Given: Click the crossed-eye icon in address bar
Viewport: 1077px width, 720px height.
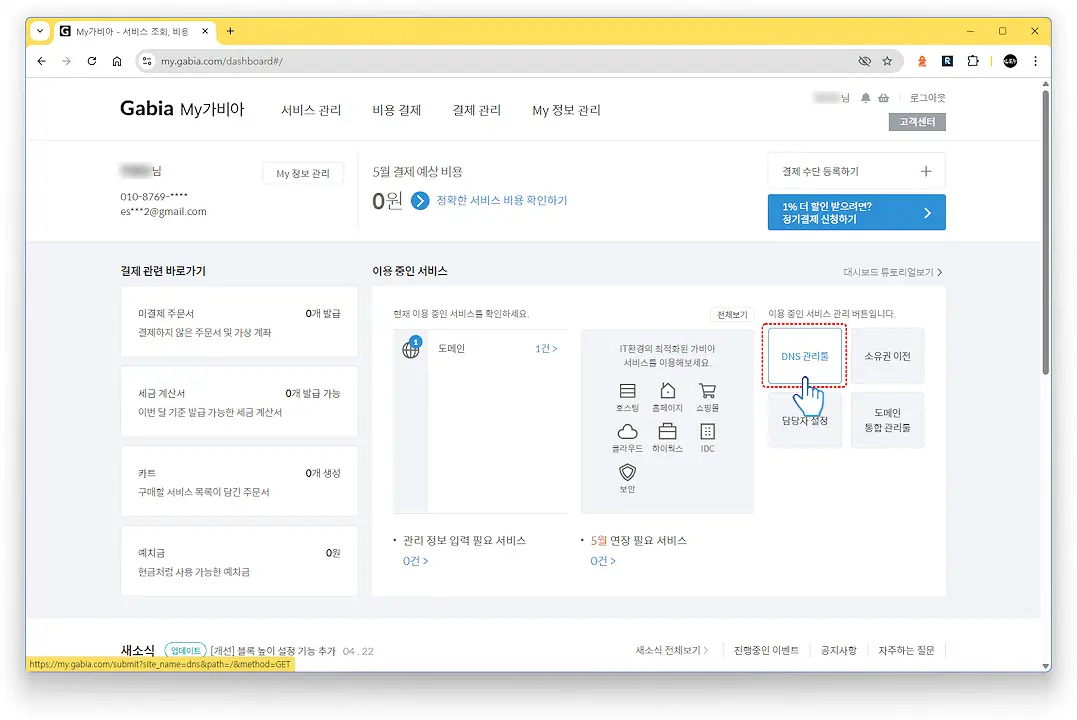Looking at the screenshot, I should click(864, 61).
